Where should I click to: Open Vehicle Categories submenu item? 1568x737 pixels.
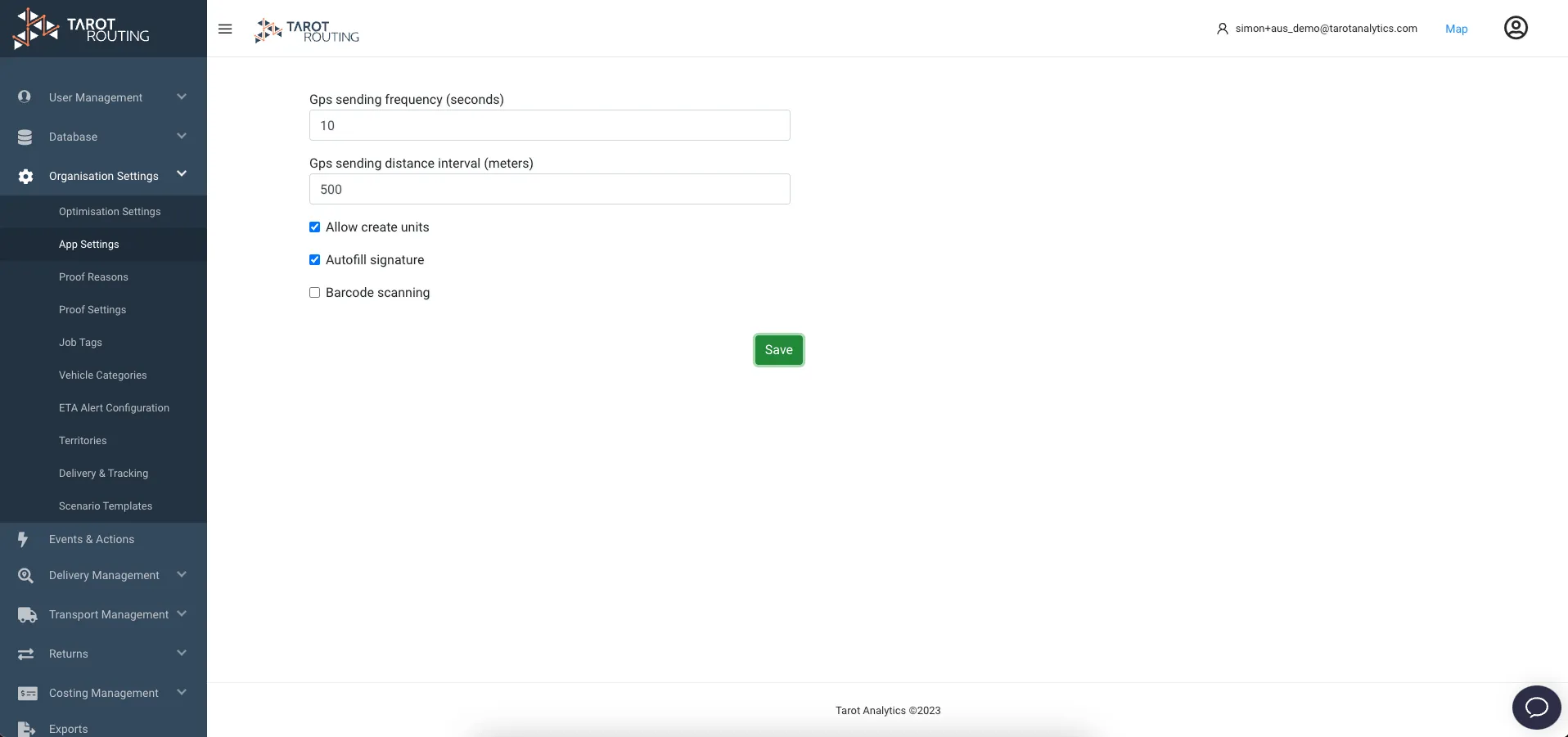click(103, 375)
